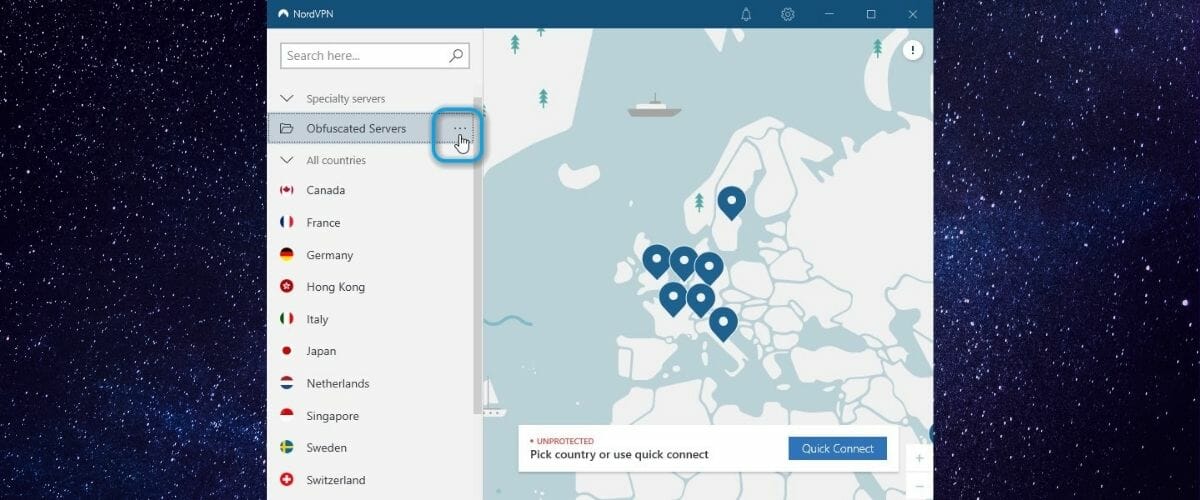Click the Switzerland flag icon
Image resolution: width=1200 pixels, height=500 pixels.
[x=287, y=479]
